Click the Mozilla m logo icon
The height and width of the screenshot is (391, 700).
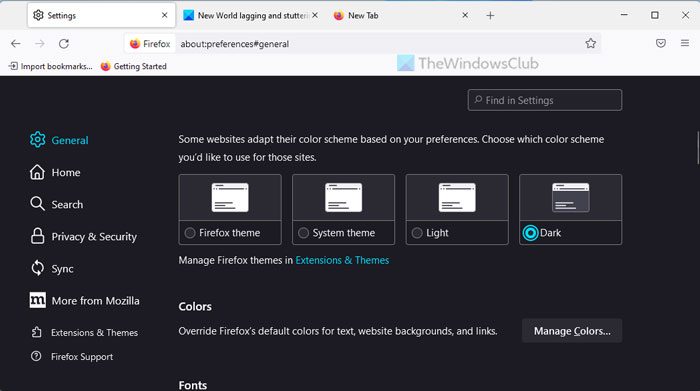click(x=38, y=300)
